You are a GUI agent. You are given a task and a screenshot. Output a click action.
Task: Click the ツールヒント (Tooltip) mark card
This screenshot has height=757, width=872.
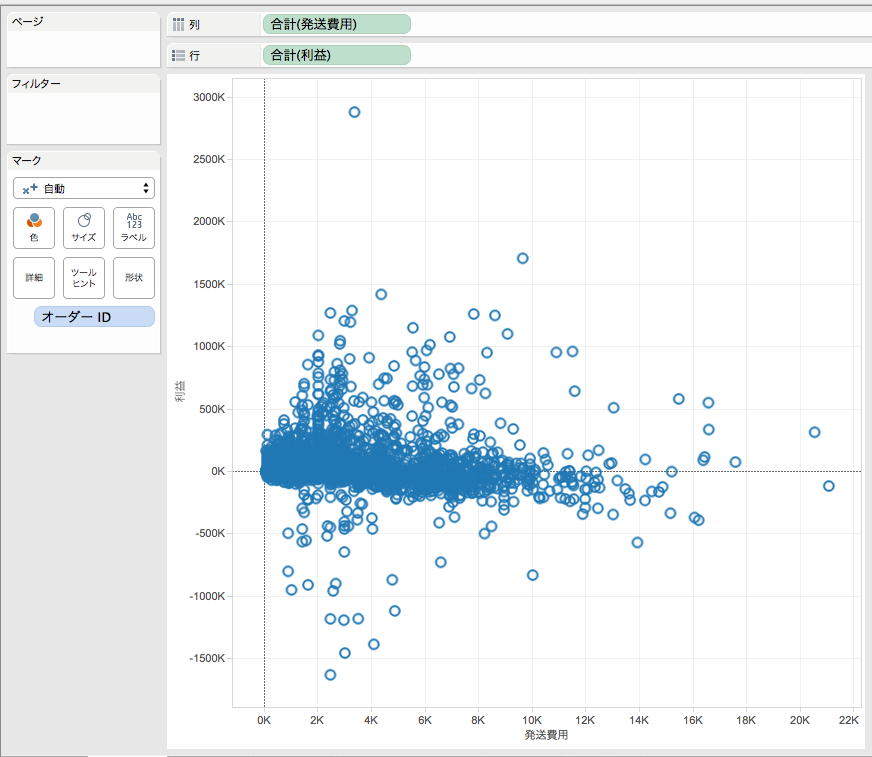point(84,278)
